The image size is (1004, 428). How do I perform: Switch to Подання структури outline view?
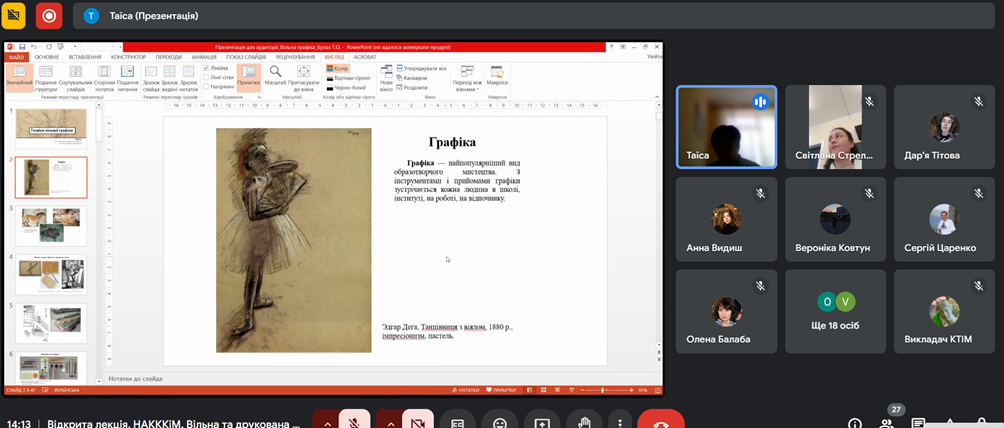[x=46, y=78]
